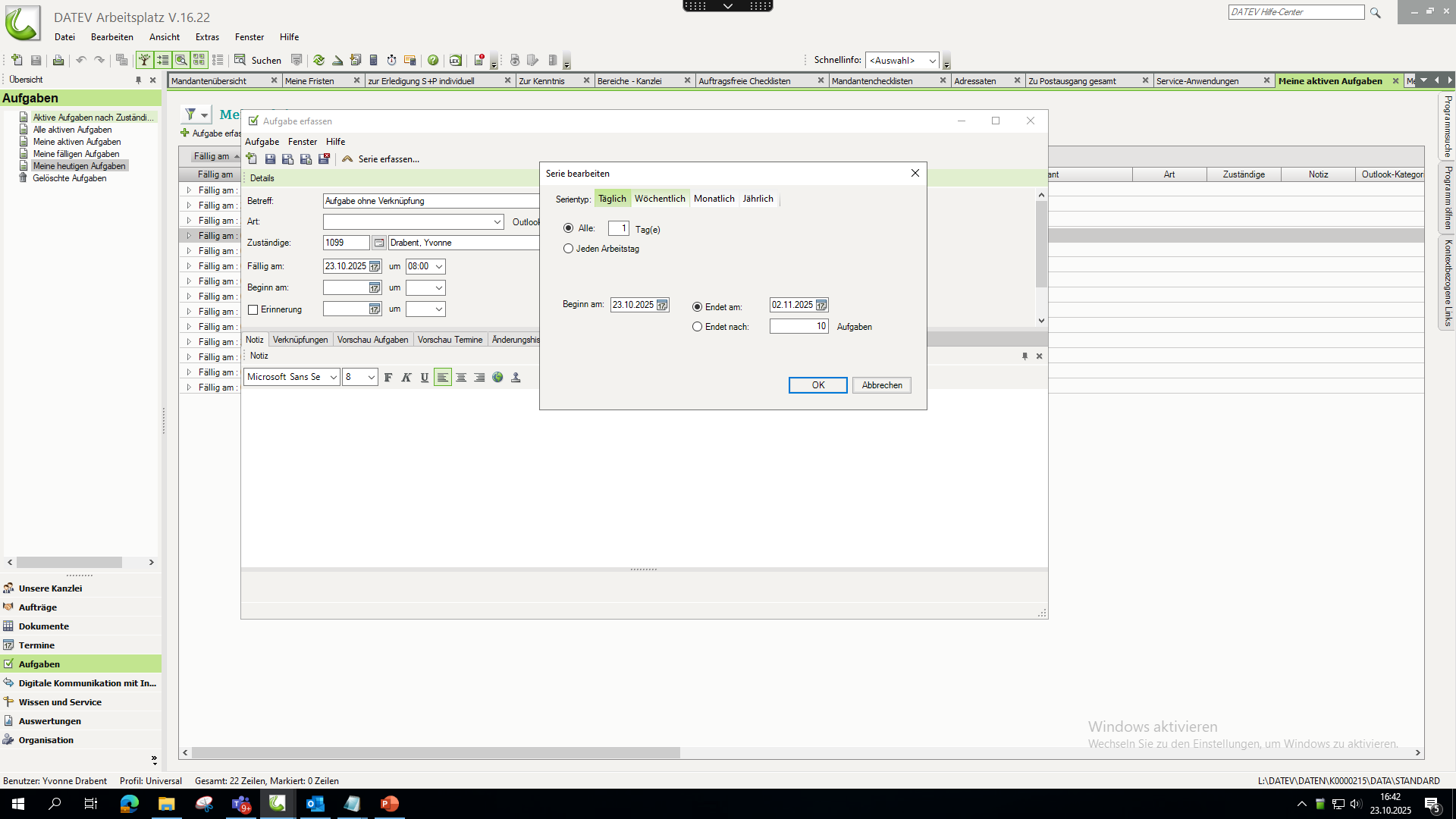Open the font name Microsoft Sans dropdown
The height and width of the screenshot is (819, 1456).
click(x=332, y=378)
